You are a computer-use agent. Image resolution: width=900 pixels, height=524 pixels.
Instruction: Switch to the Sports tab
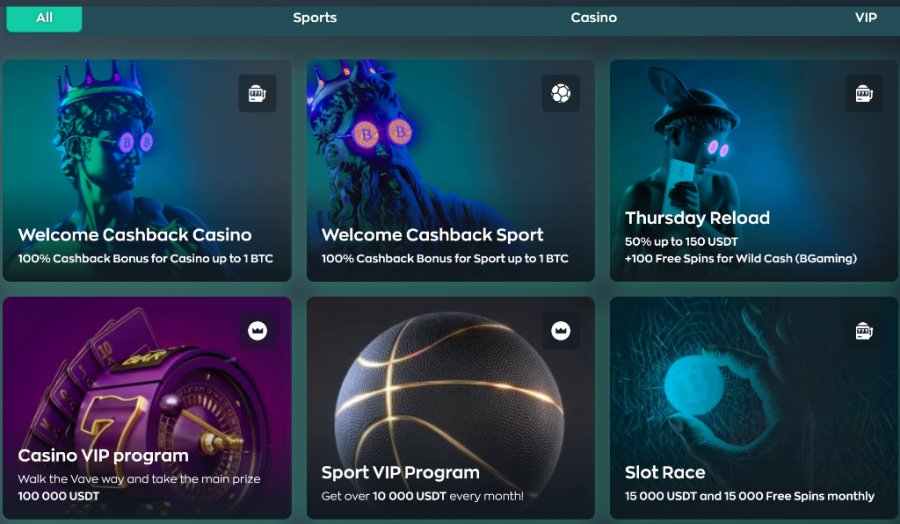click(x=315, y=18)
